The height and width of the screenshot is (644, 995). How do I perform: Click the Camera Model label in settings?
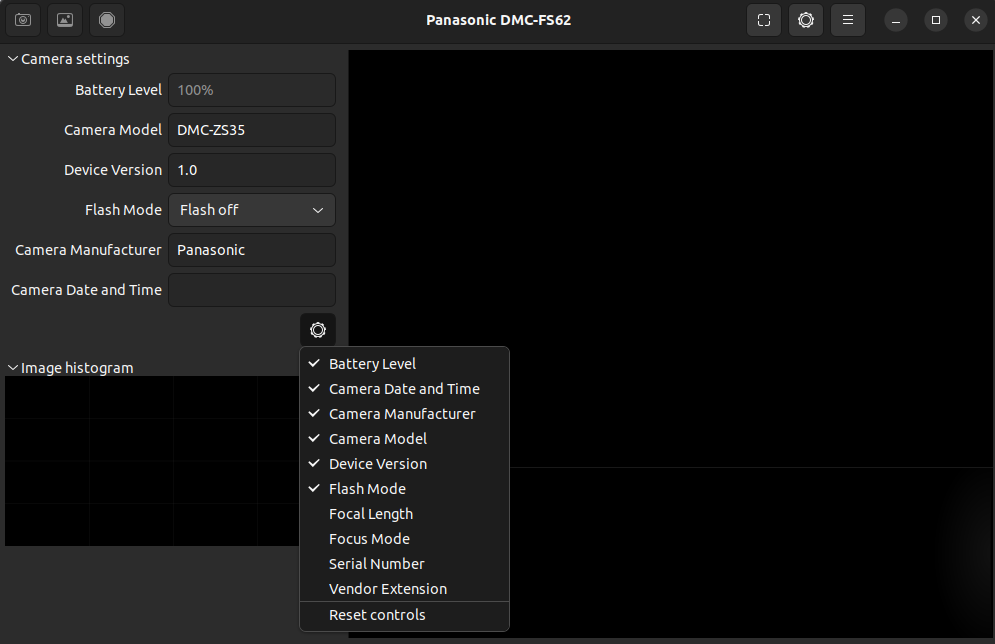point(113,130)
